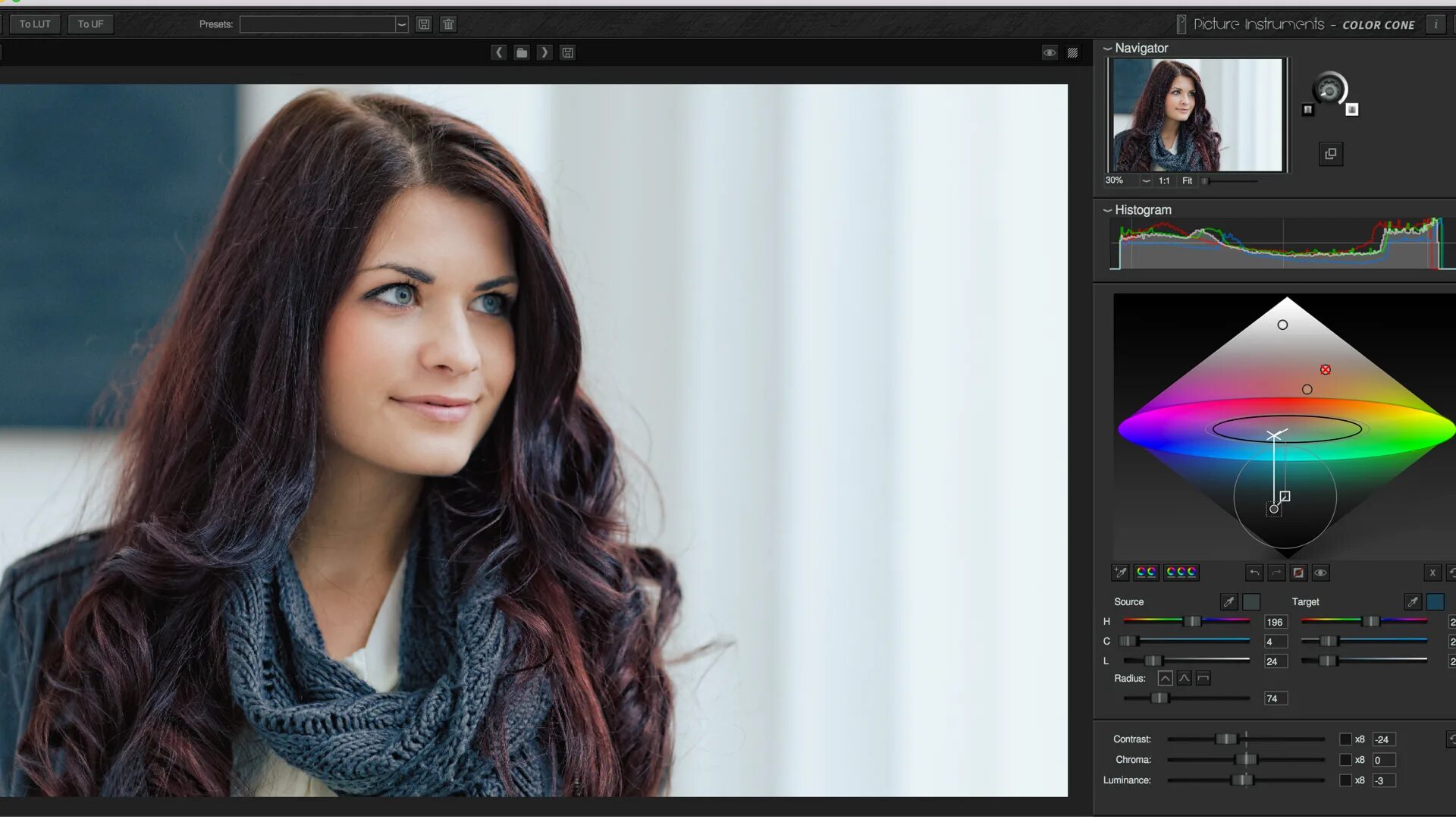Click the Radius value field 74
1456x819 pixels.
(x=1276, y=699)
